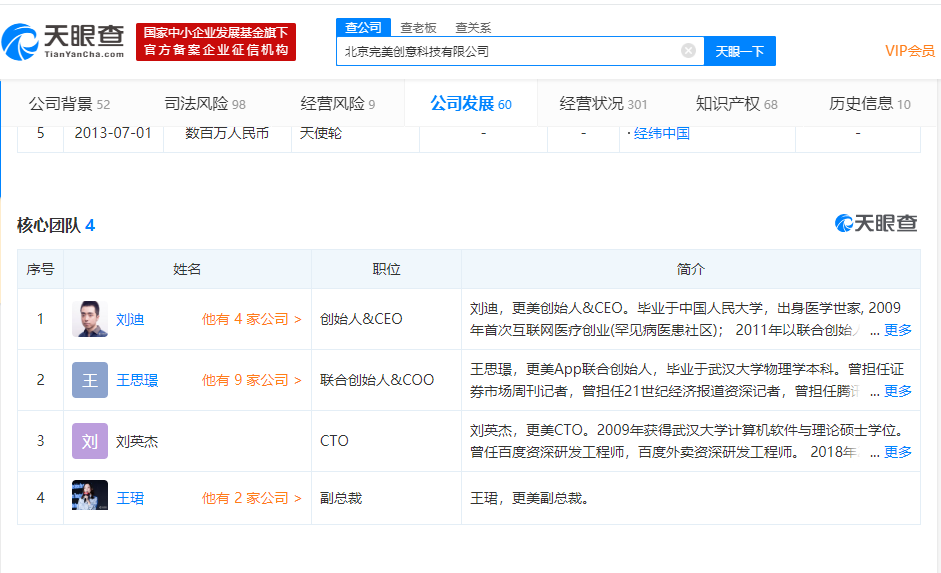Click 刘英杰's purple avatar icon

click(90, 441)
